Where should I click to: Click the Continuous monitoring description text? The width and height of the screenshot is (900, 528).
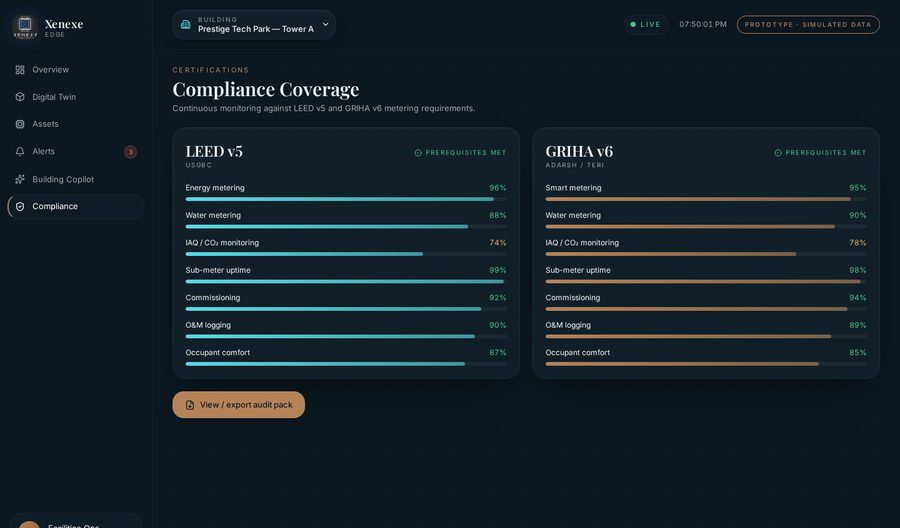point(324,108)
